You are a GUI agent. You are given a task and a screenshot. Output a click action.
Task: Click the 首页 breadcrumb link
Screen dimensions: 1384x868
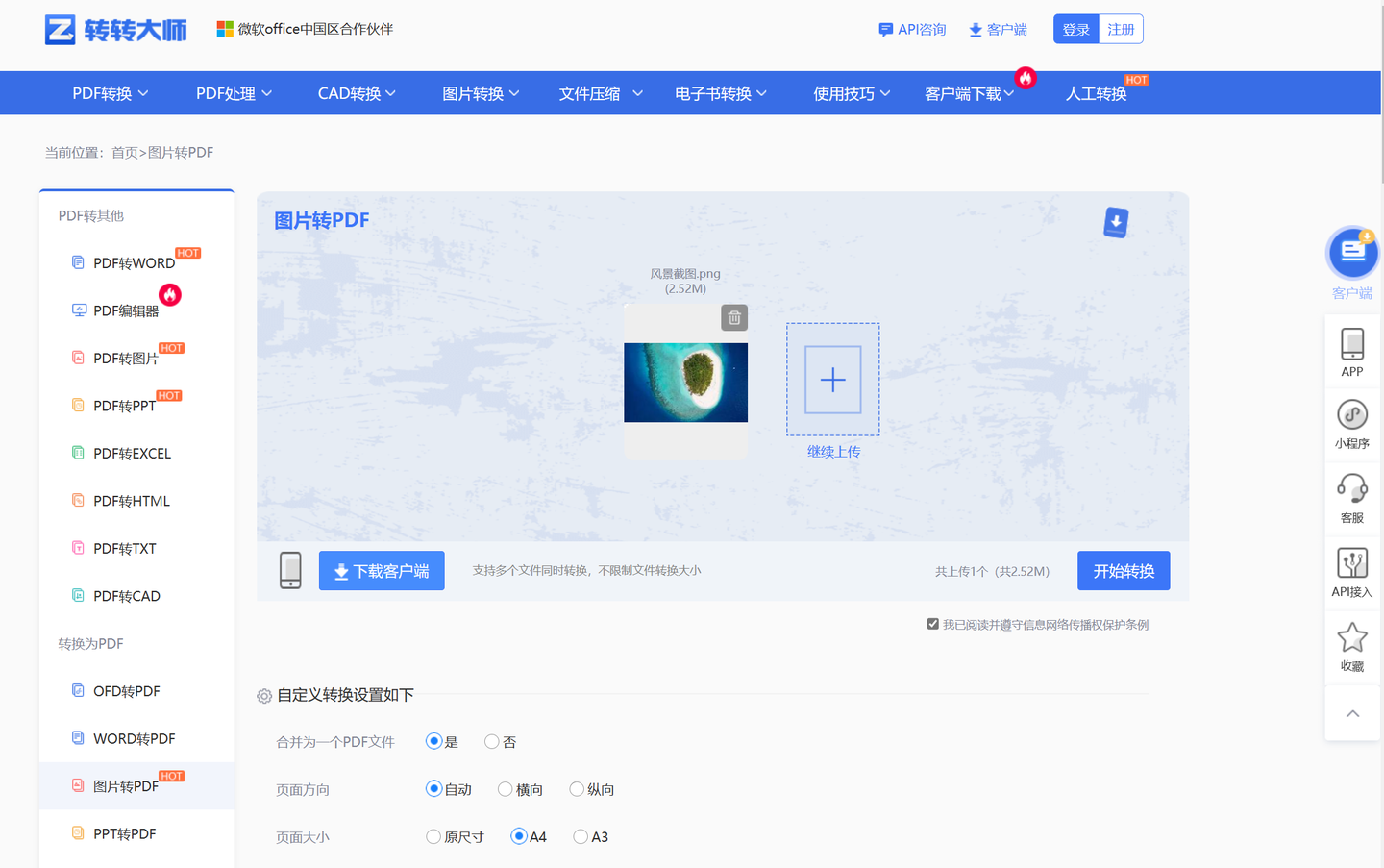125,152
